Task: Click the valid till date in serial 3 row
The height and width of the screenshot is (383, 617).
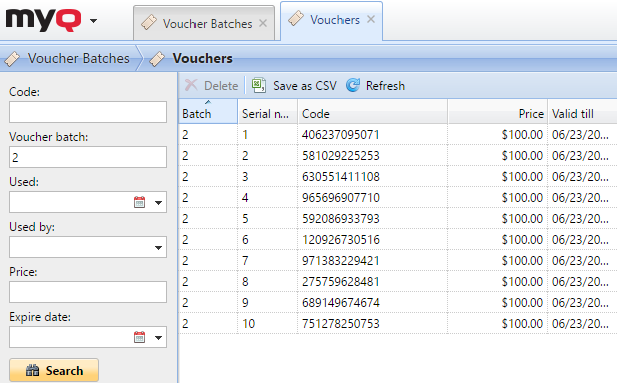Action: pos(580,177)
